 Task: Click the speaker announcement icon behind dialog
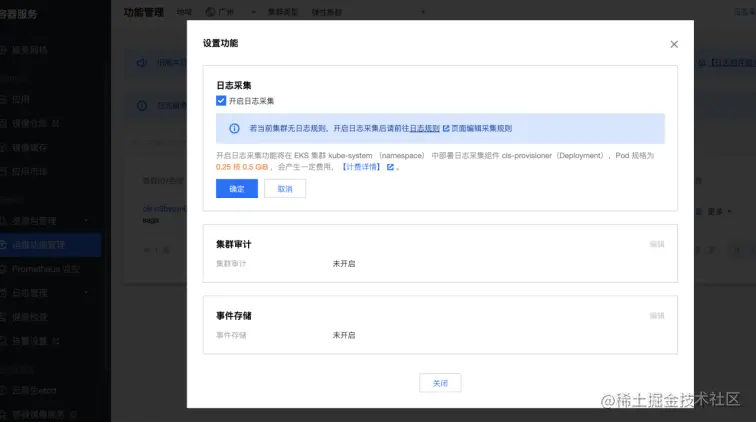[x=141, y=63]
